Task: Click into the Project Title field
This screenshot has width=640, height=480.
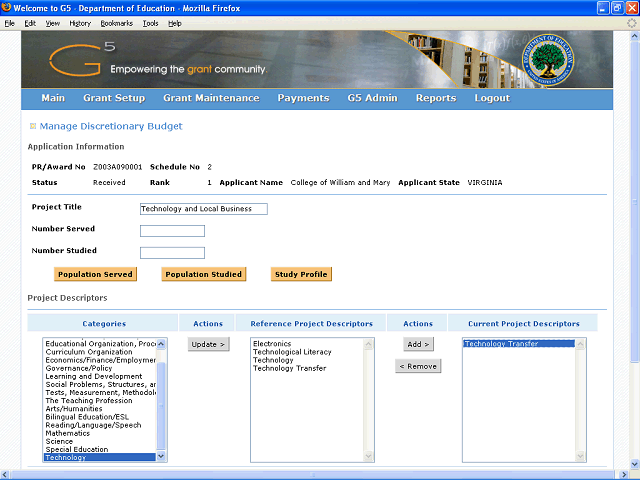Action: point(204,209)
